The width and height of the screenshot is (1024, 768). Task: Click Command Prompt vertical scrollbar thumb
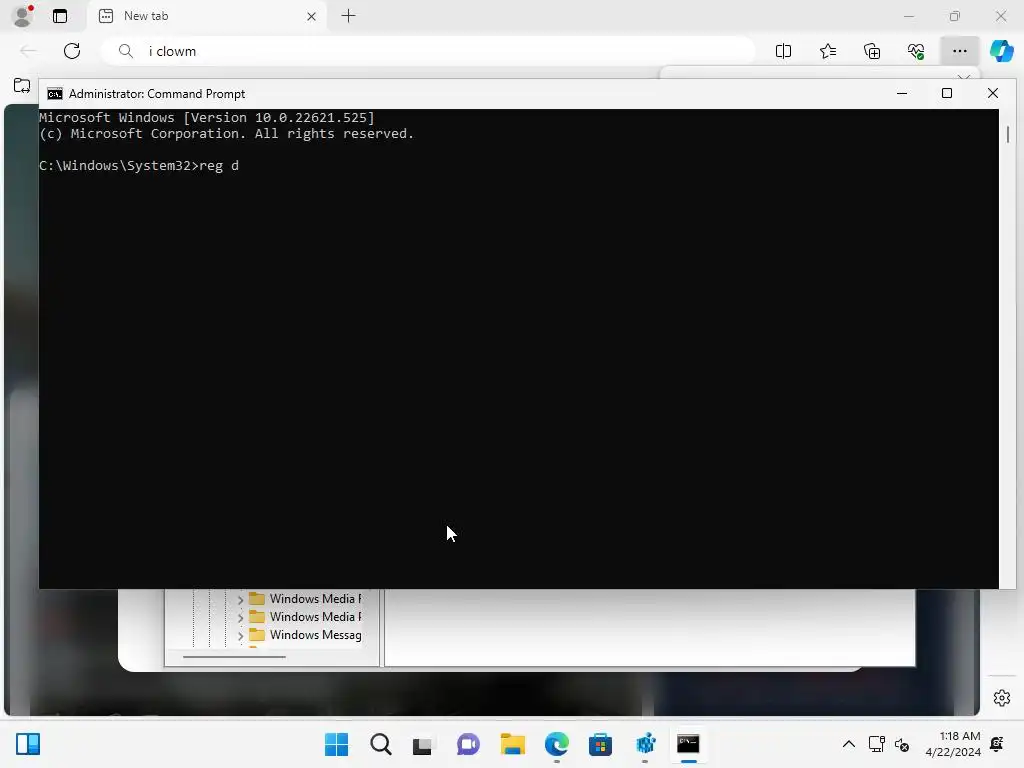point(1008,135)
